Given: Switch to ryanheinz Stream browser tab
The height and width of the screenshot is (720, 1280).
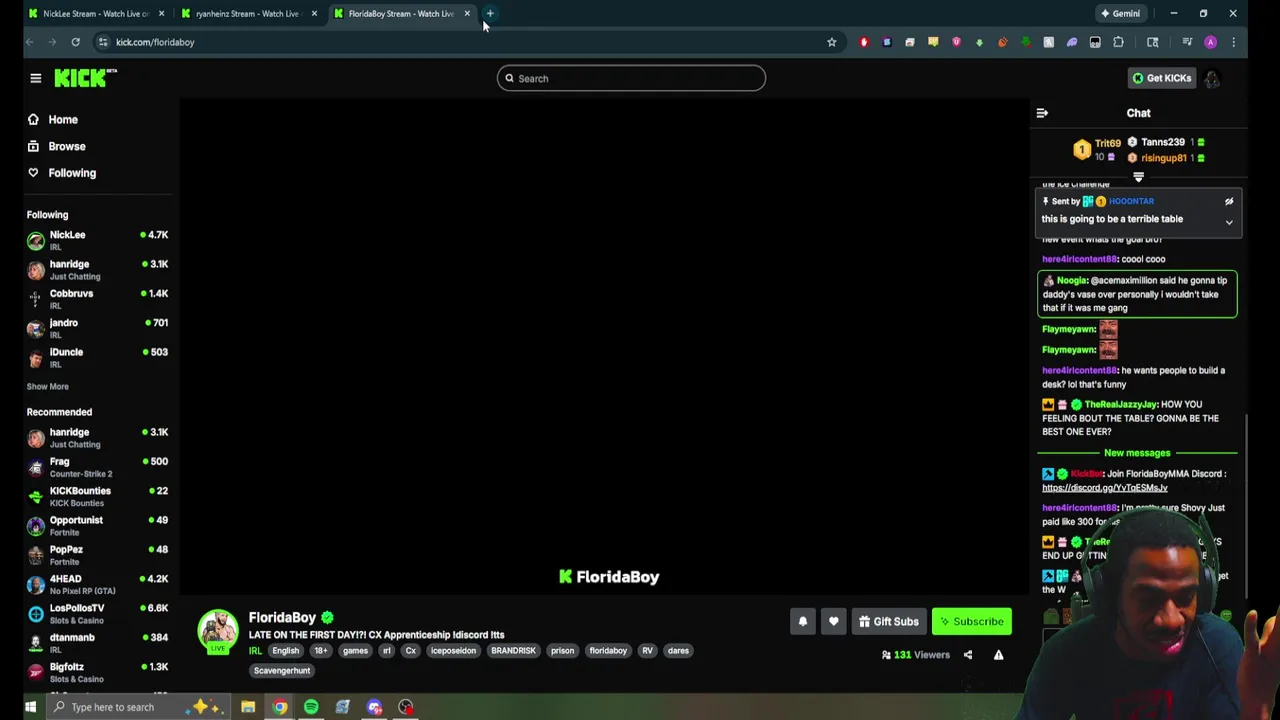Looking at the screenshot, I should (247, 13).
